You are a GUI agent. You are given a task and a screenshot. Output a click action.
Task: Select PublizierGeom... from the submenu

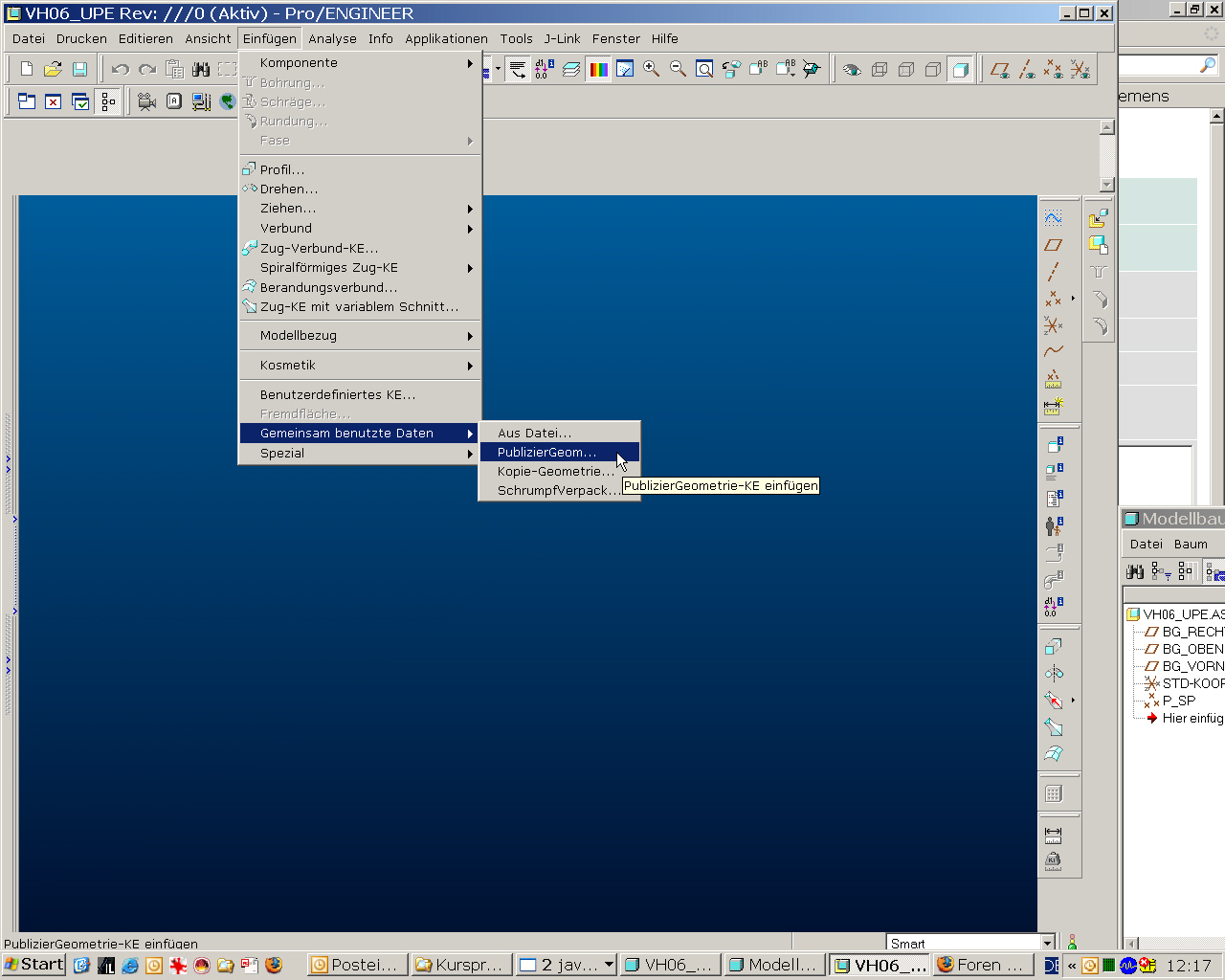tap(546, 453)
